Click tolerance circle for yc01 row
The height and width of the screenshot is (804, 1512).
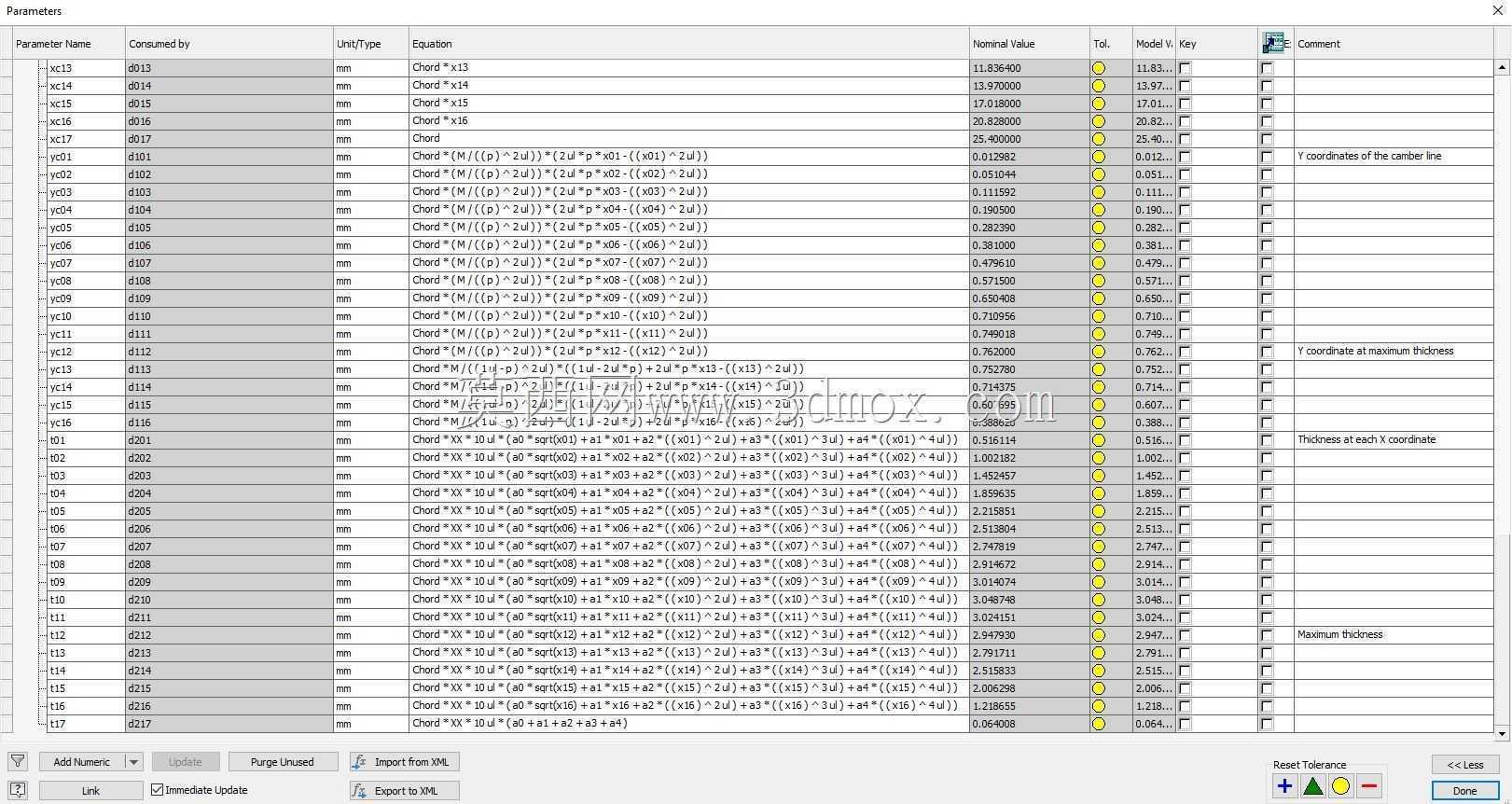tap(1099, 157)
